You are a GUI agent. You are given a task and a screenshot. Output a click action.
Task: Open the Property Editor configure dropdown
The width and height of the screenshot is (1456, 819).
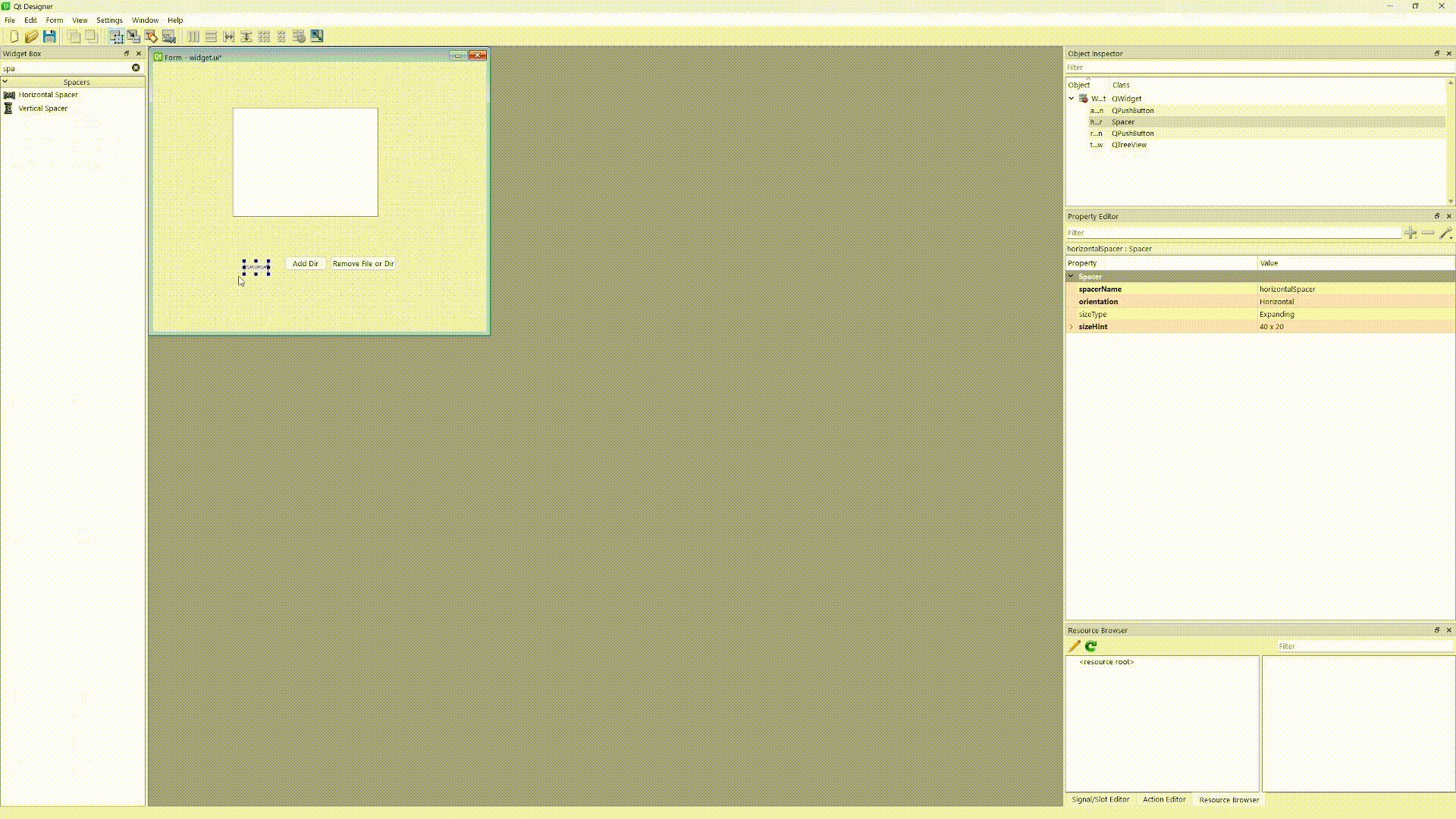[x=1445, y=233]
